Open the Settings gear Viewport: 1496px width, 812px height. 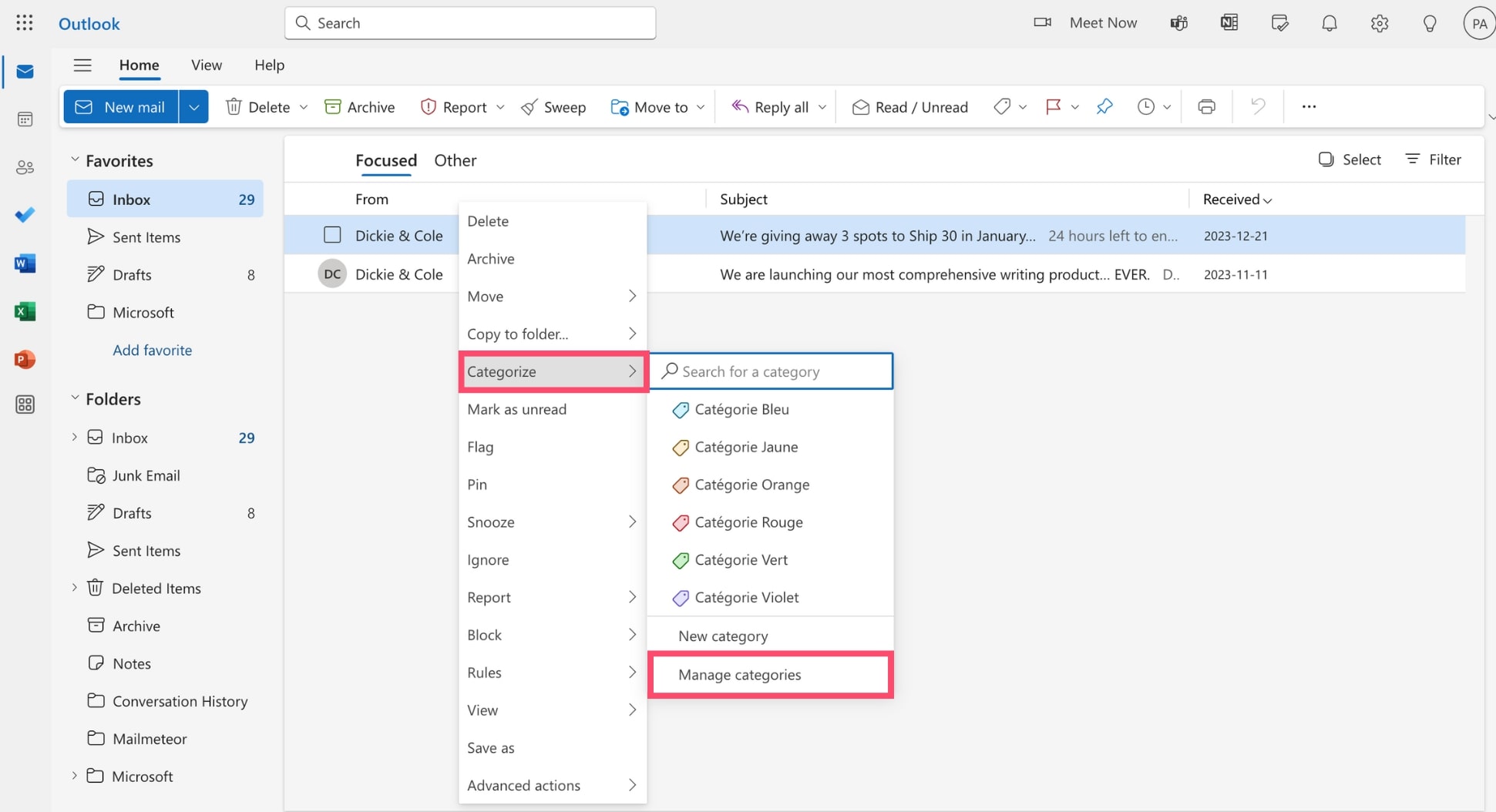click(1380, 23)
